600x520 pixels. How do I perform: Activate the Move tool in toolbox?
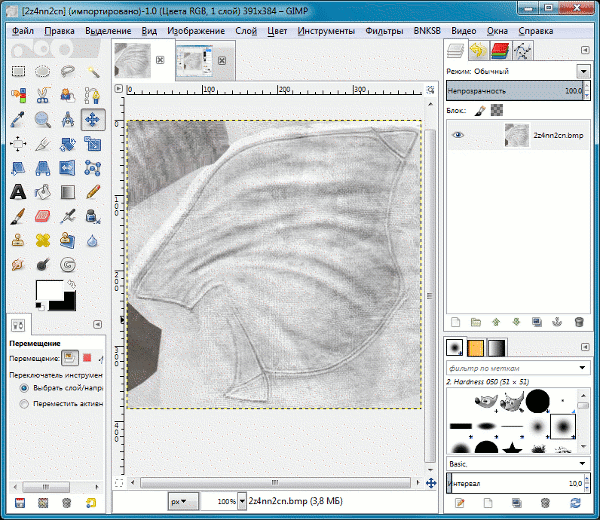click(93, 120)
